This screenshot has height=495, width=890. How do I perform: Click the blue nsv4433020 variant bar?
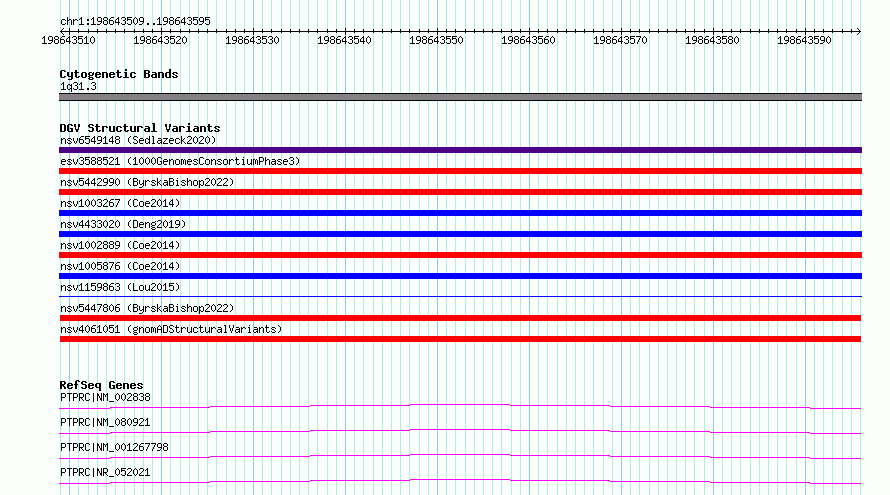tap(460, 234)
